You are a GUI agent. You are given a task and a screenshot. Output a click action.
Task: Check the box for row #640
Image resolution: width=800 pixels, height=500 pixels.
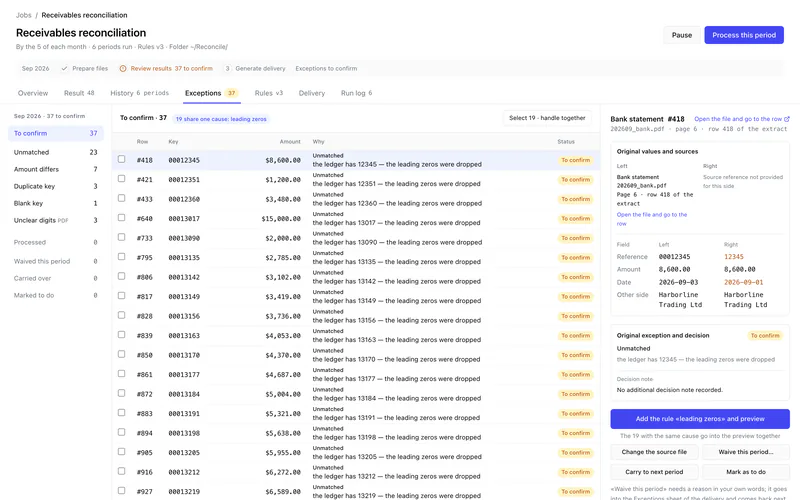pyautogui.click(x=121, y=217)
